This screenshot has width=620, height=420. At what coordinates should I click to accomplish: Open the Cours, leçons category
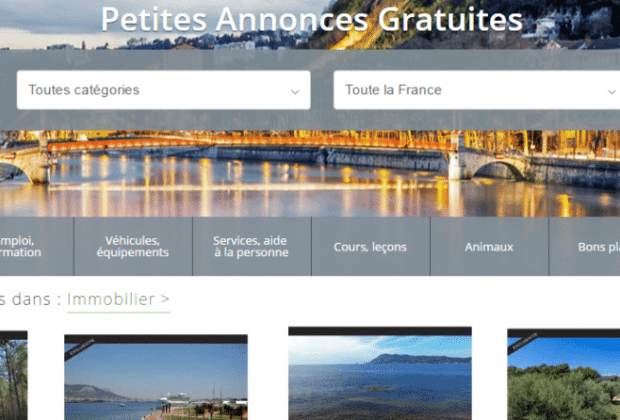click(x=370, y=246)
